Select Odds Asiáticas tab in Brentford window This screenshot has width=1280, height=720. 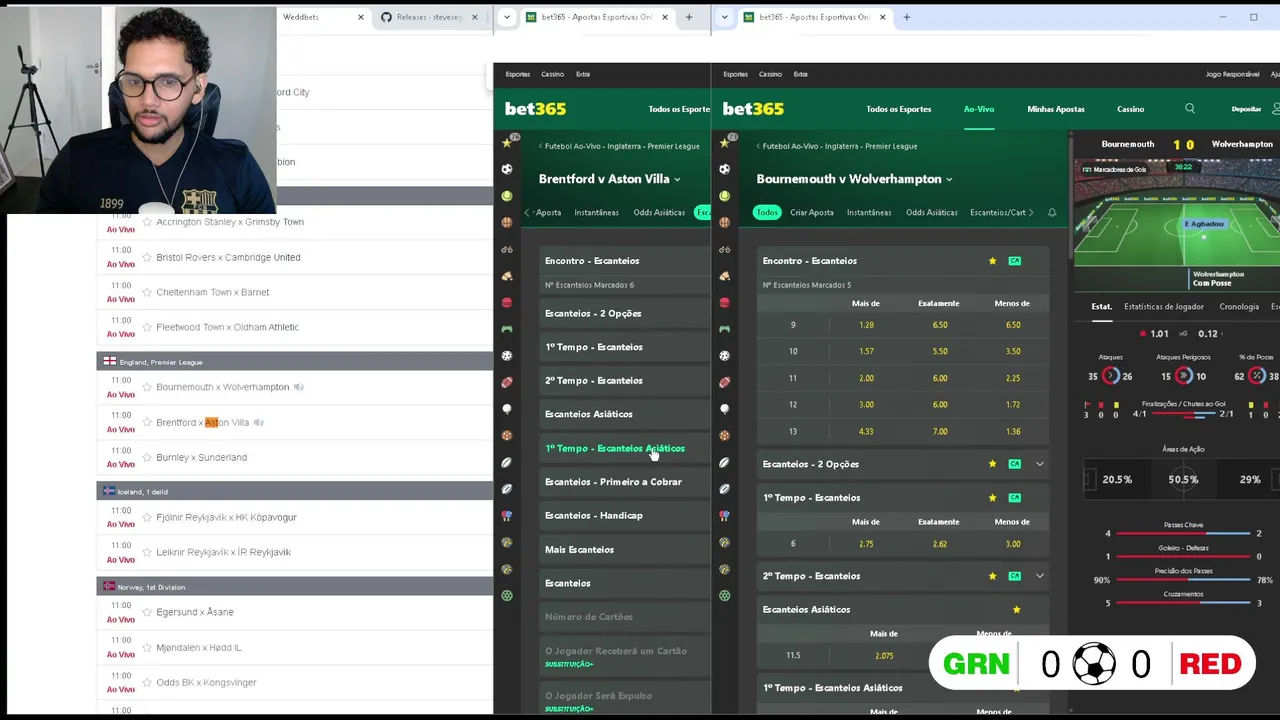click(659, 213)
